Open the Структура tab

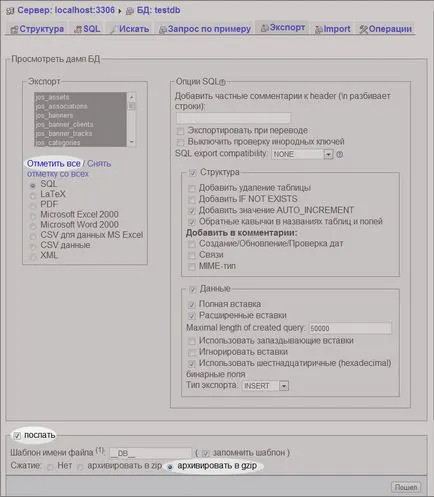click(x=37, y=29)
